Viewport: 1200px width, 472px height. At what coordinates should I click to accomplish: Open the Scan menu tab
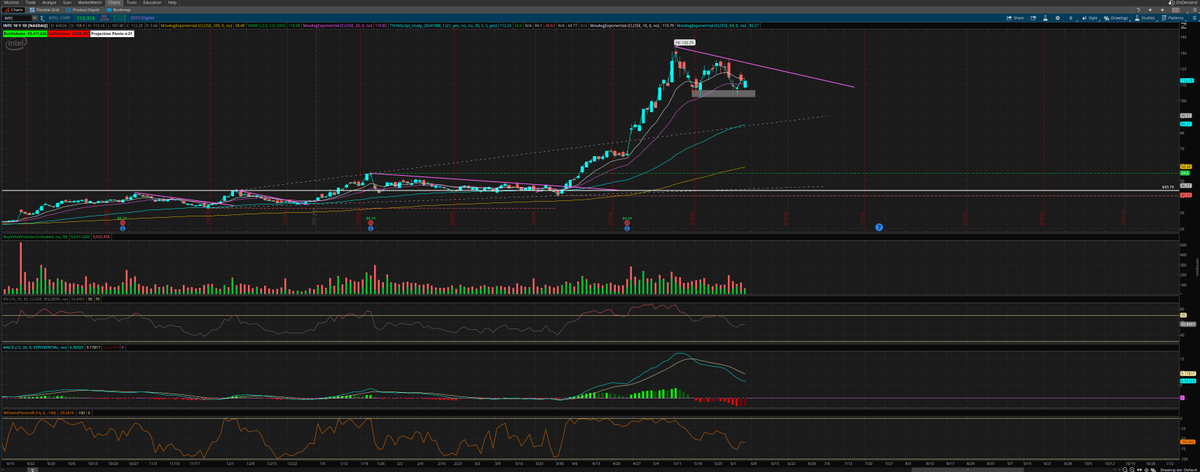point(69,3)
